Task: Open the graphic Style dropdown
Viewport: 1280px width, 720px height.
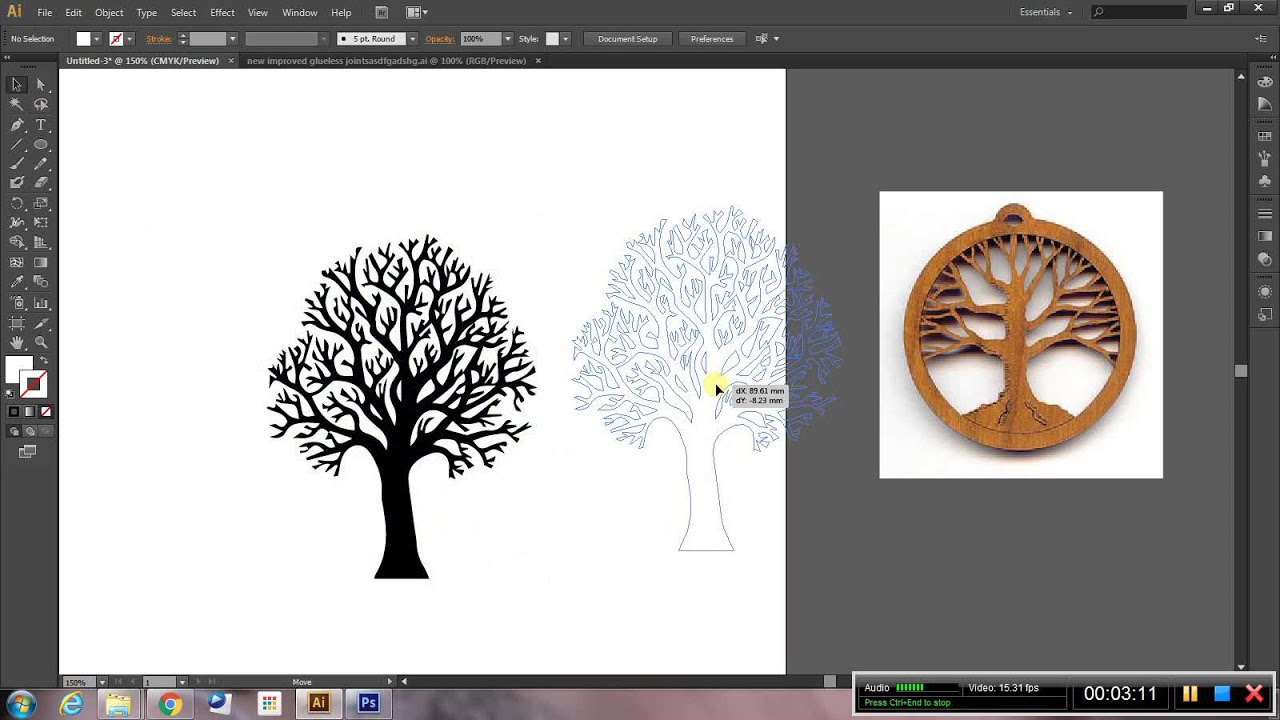Action: [x=566, y=39]
